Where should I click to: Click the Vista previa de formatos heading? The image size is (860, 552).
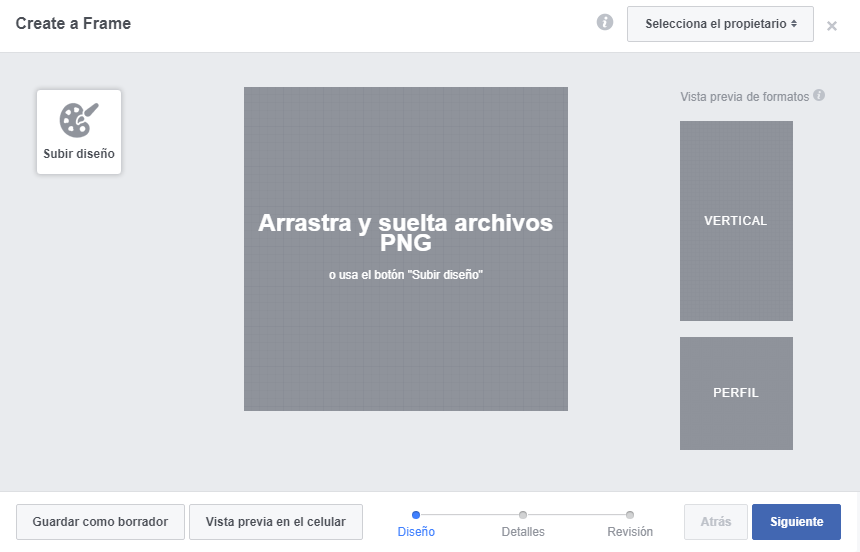744,97
